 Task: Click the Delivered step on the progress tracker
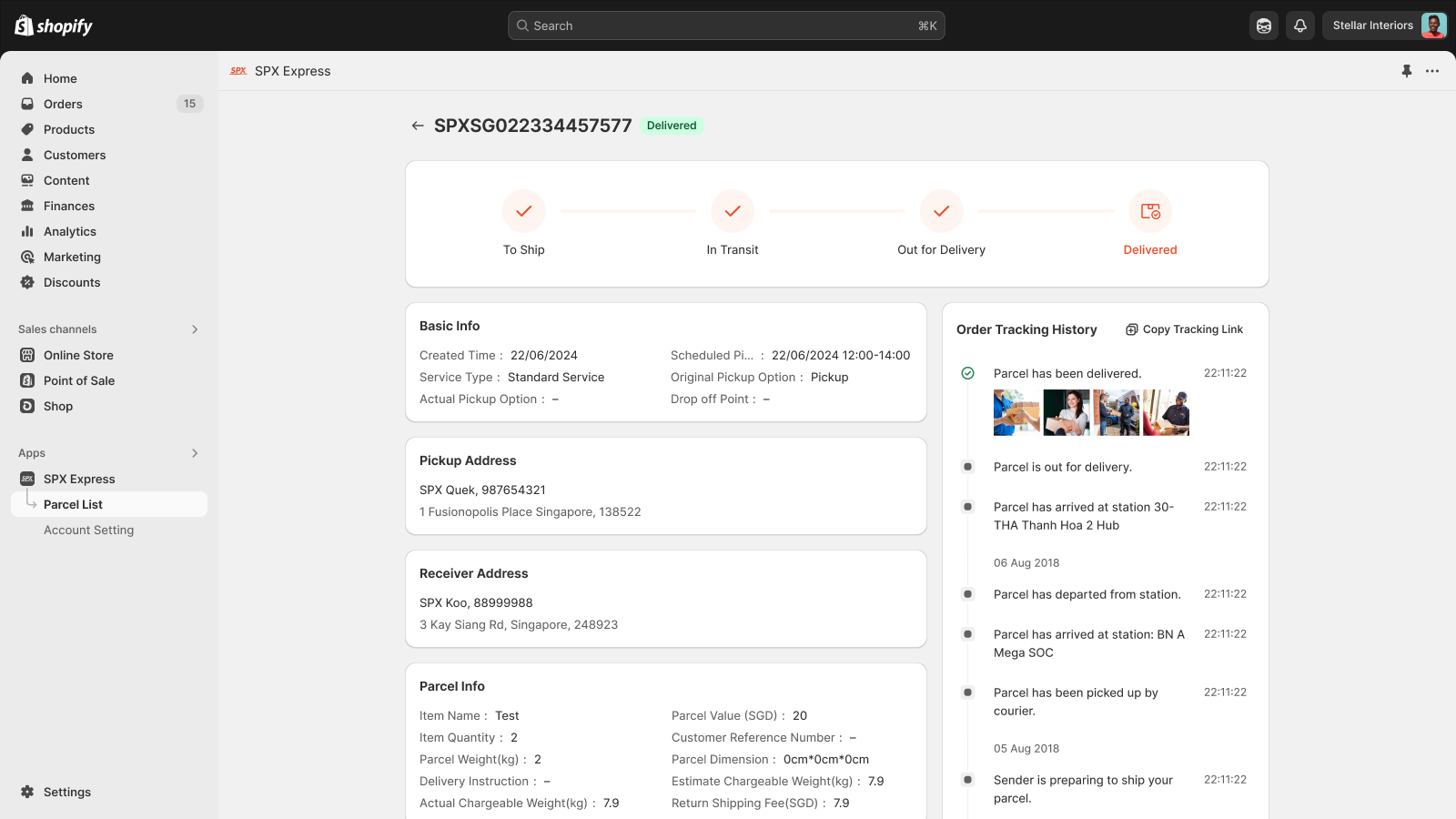1150,211
